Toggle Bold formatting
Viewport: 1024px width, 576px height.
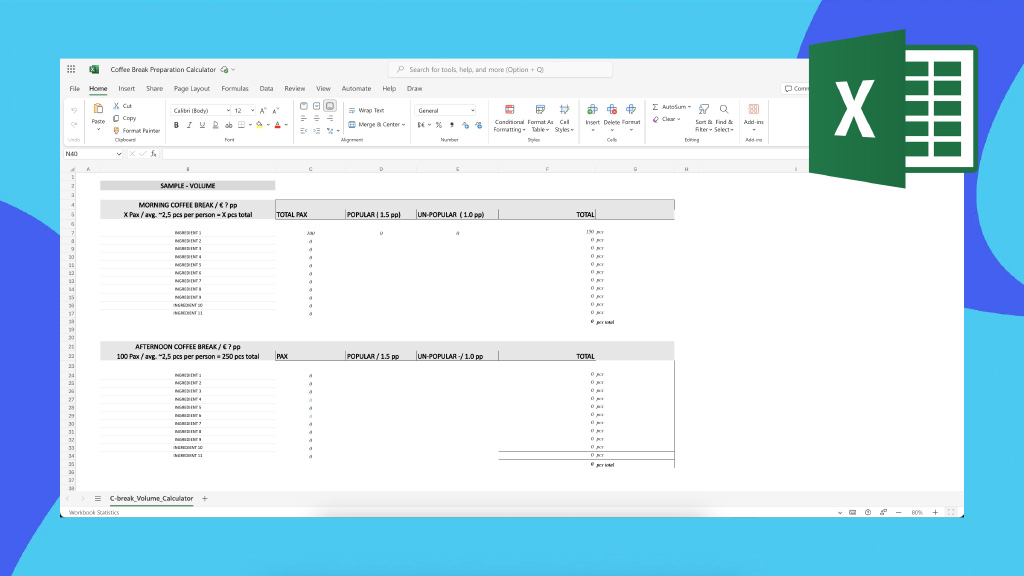click(176, 125)
